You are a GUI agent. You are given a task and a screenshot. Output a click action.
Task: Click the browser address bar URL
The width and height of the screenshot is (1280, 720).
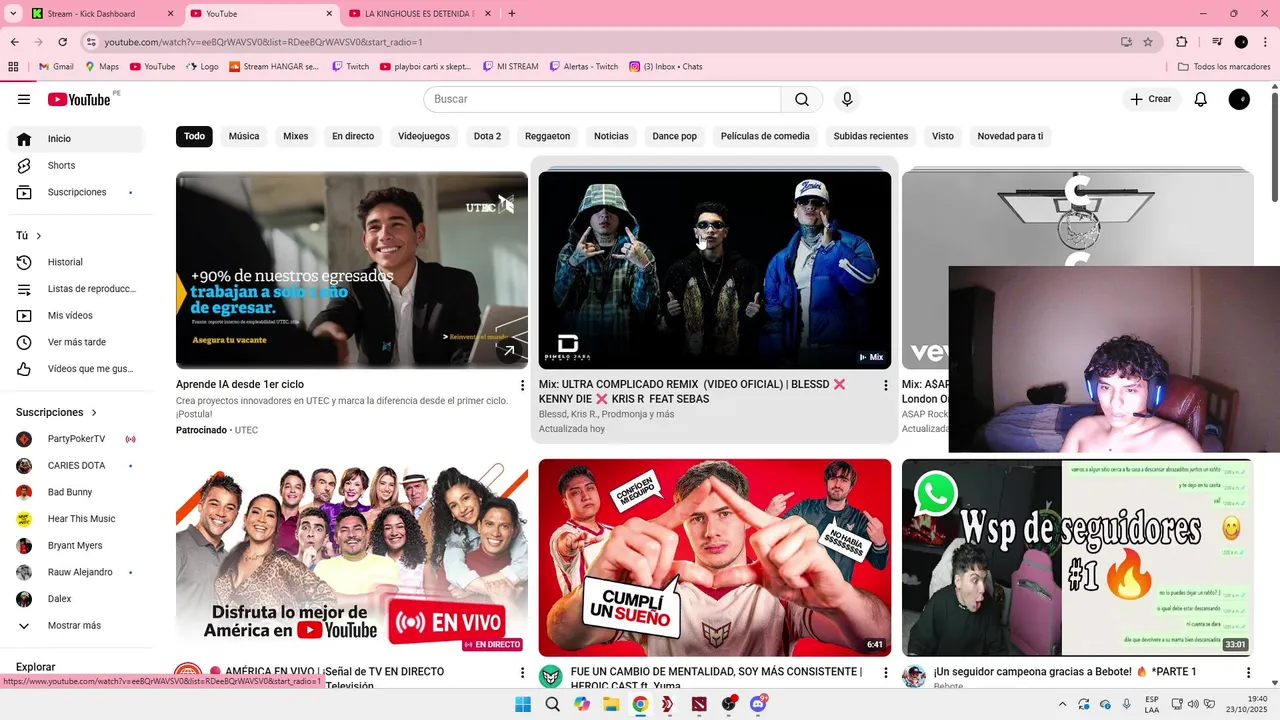(263, 42)
